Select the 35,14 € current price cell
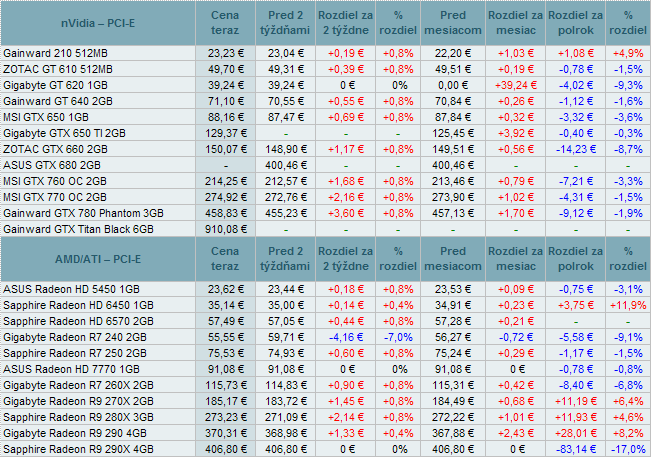651x457 pixels. pos(226,305)
